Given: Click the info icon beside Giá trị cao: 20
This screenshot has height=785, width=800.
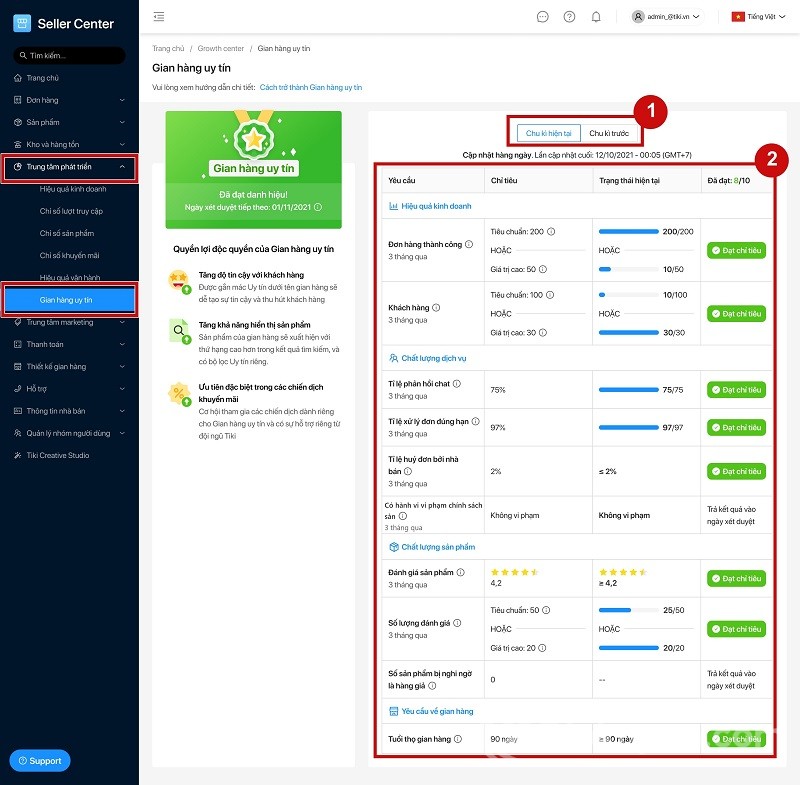Looking at the screenshot, I should click(542, 648).
